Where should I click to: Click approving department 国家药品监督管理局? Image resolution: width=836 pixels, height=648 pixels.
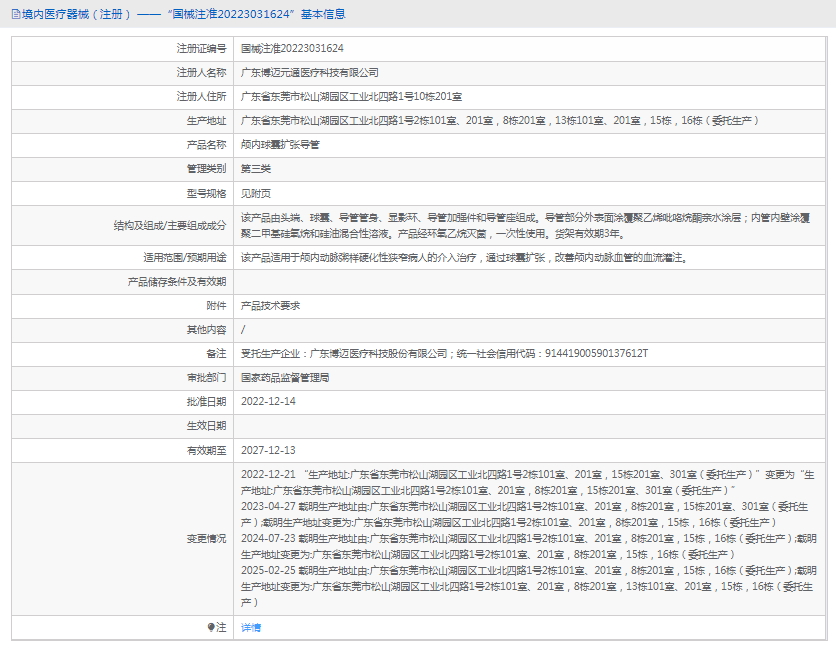[285, 378]
